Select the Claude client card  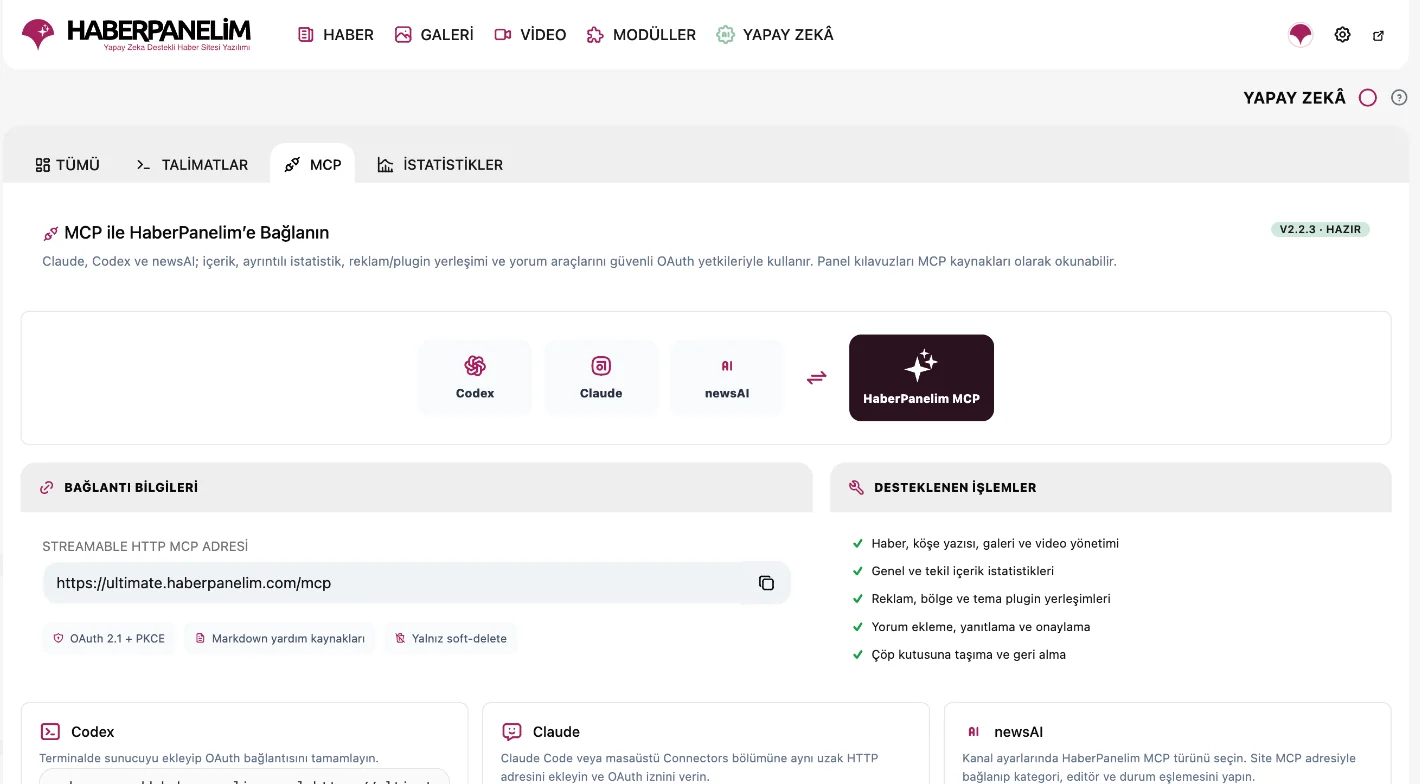tap(601, 377)
